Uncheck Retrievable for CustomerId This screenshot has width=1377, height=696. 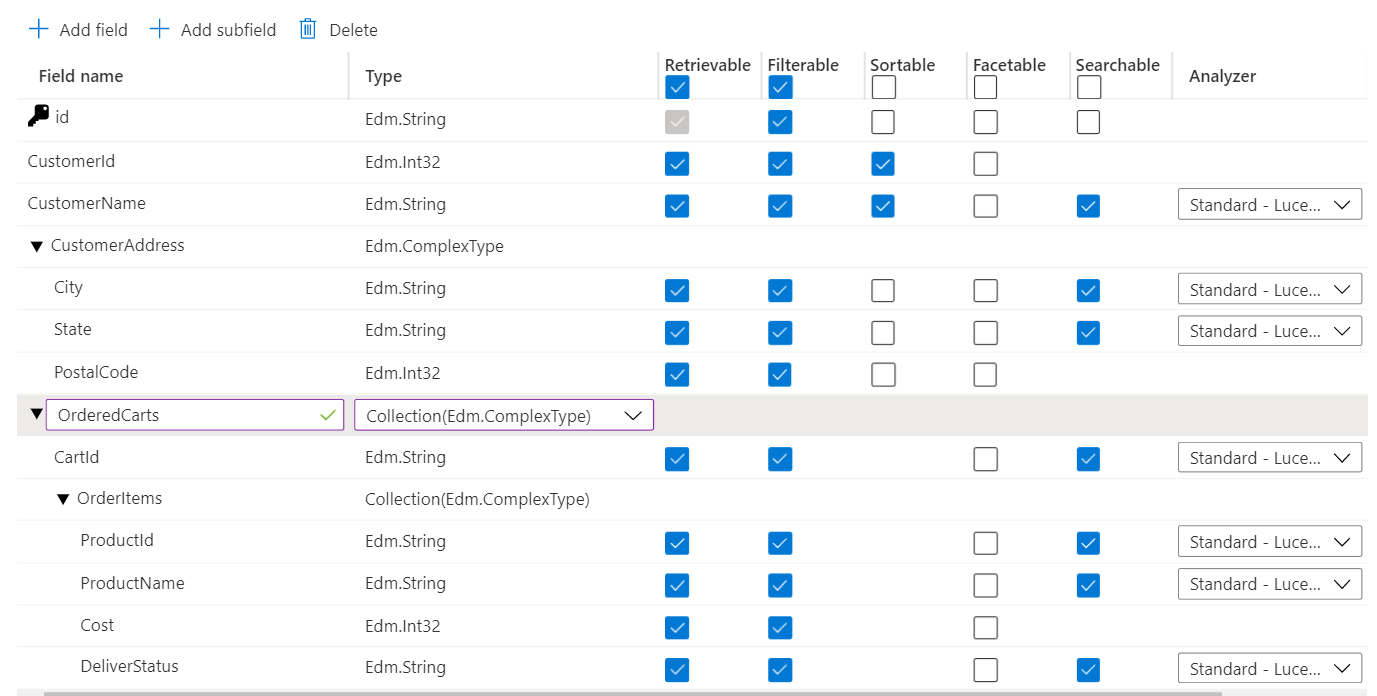[x=677, y=163]
